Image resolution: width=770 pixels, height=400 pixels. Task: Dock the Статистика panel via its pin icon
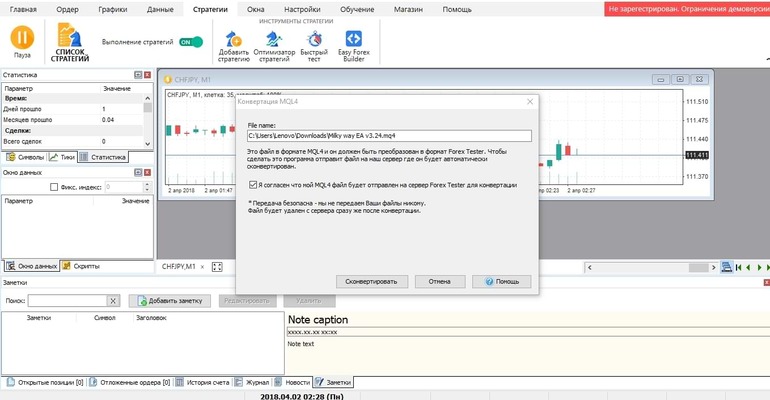(x=138, y=75)
